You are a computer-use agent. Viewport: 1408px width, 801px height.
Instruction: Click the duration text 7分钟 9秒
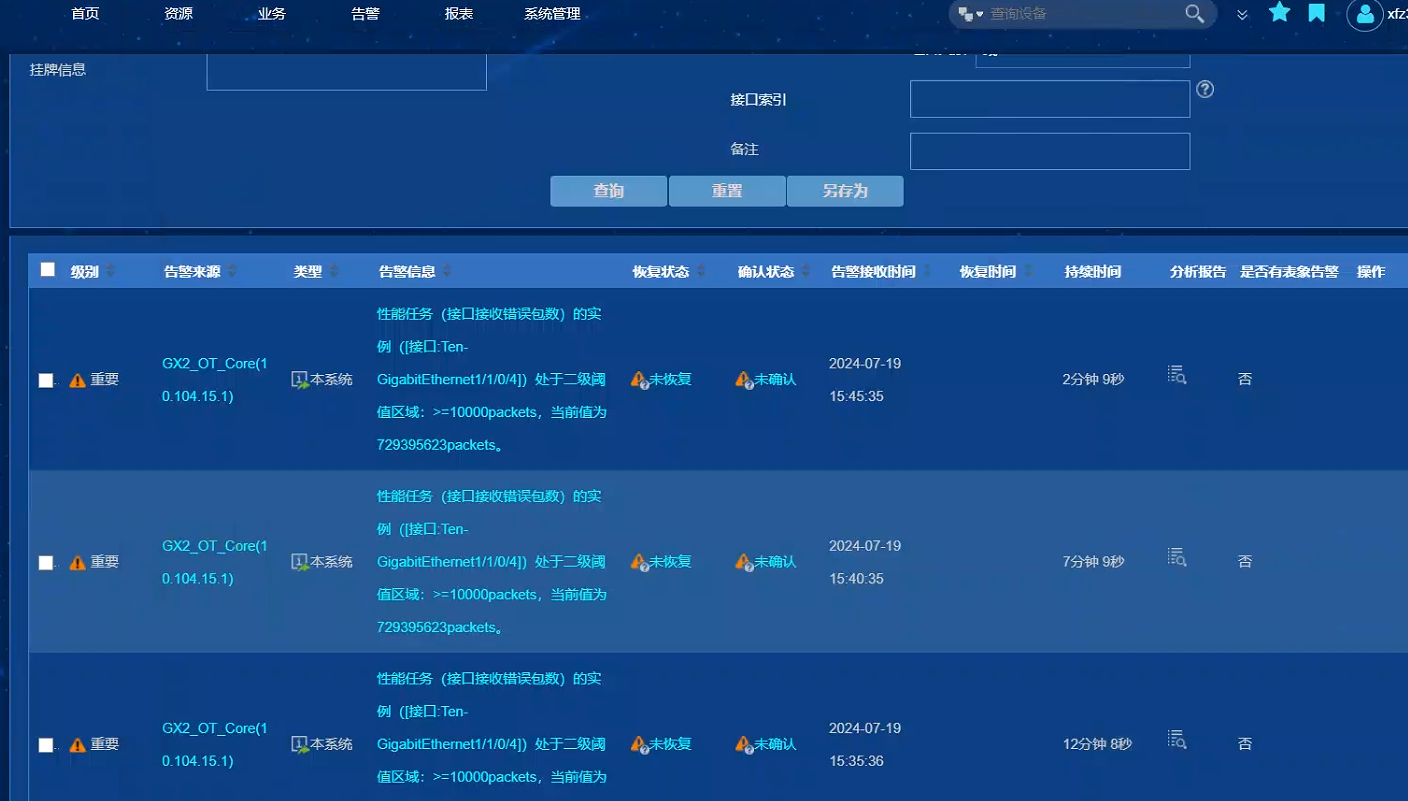click(1093, 562)
